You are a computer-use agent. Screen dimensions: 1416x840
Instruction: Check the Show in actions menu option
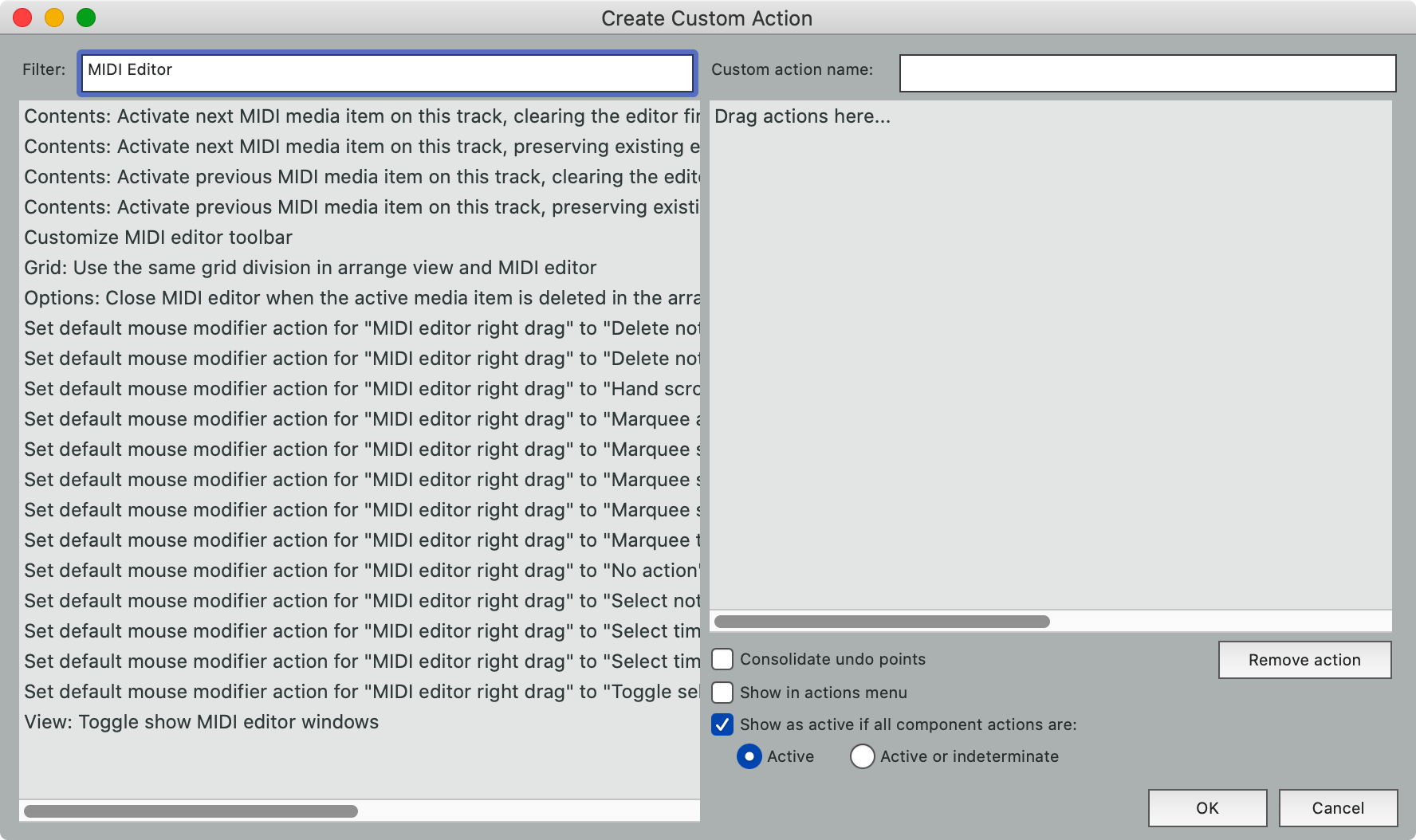[722, 693]
